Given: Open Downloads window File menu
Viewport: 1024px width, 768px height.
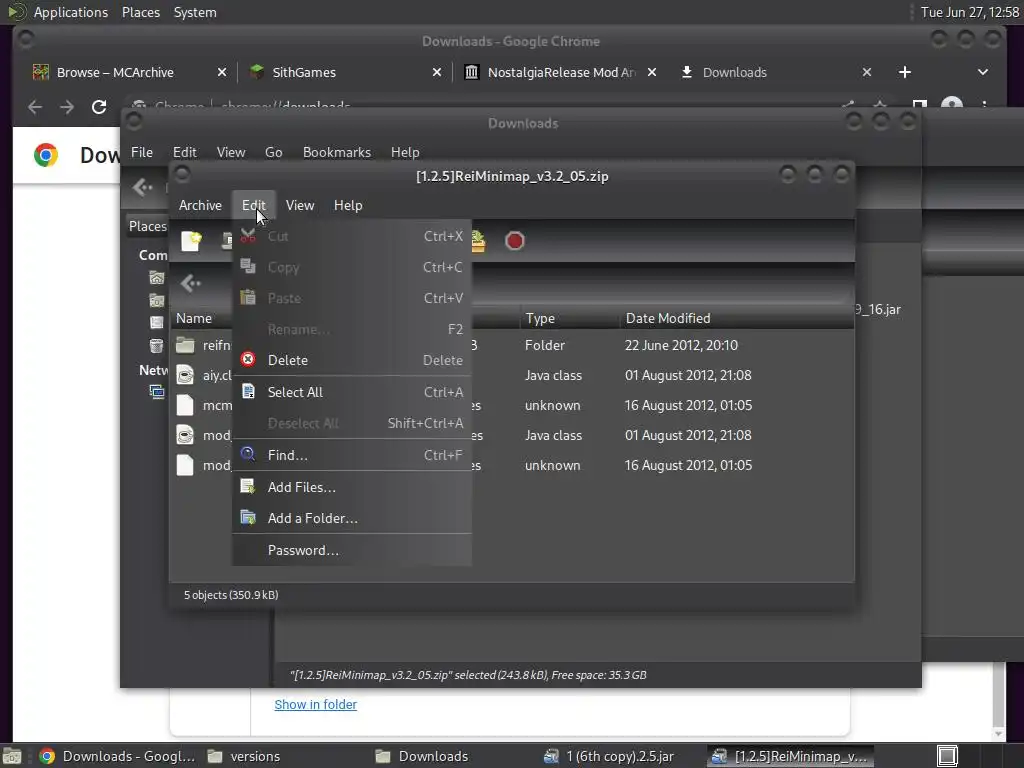Looking at the screenshot, I should click(x=142, y=152).
